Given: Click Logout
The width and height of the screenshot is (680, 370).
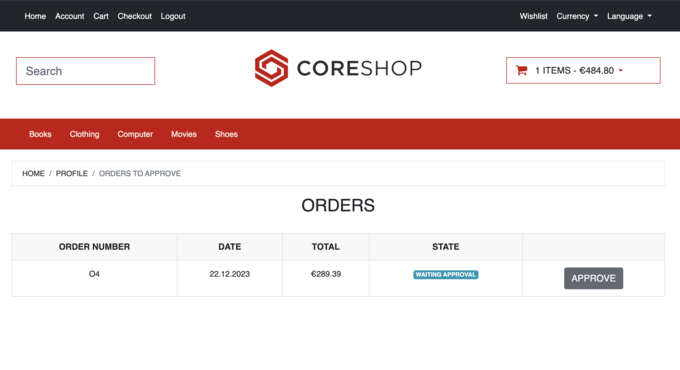Looking at the screenshot, I should (173, 16).
